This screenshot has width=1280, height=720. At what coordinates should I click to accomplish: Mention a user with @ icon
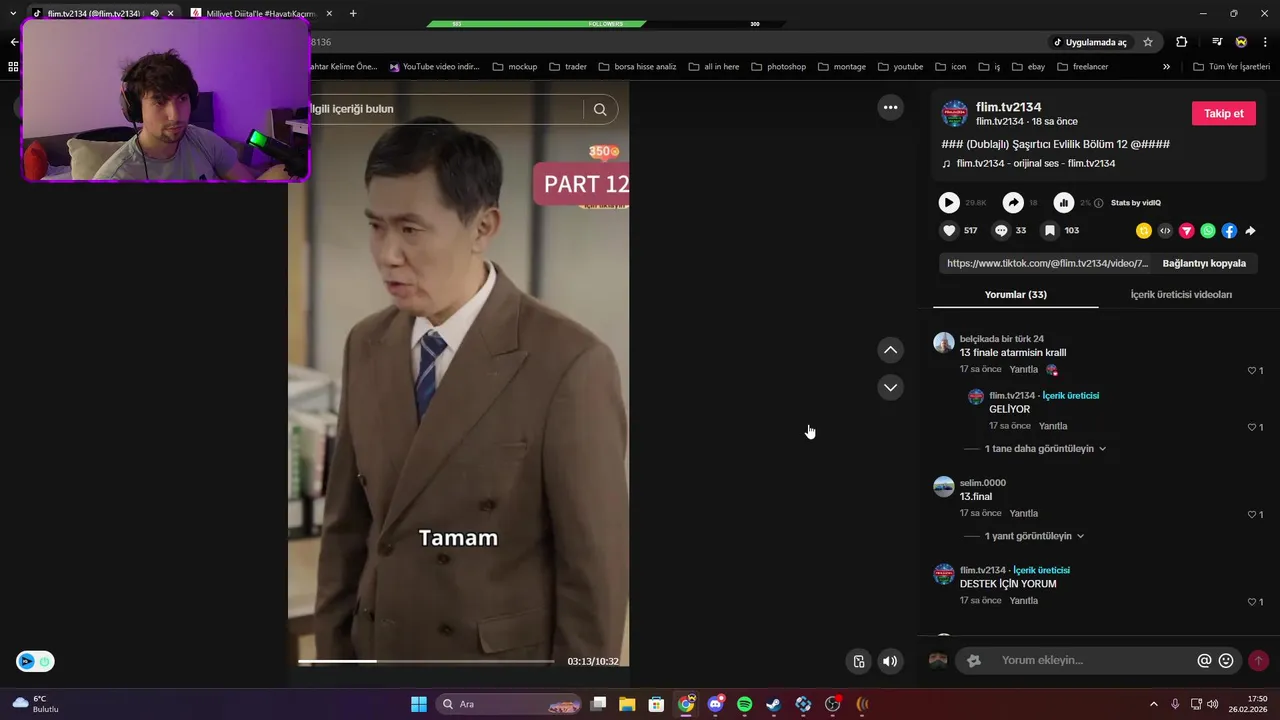pyautogui.click(x=1204, y=661)
